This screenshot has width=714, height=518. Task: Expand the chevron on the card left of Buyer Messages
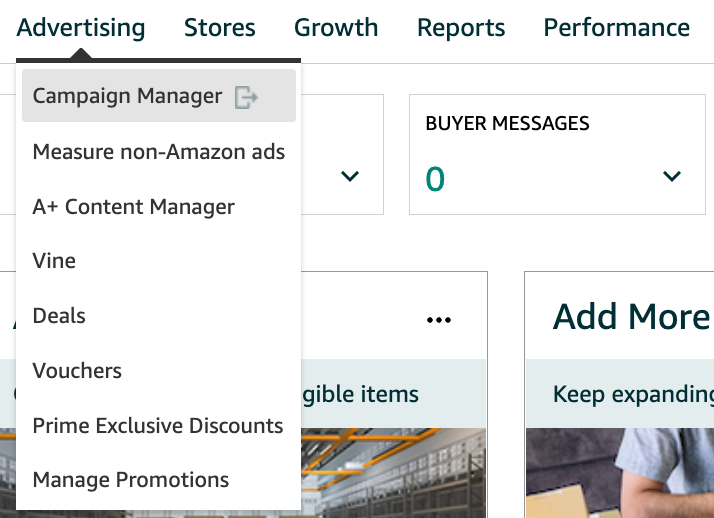click(x=350, y=176)
